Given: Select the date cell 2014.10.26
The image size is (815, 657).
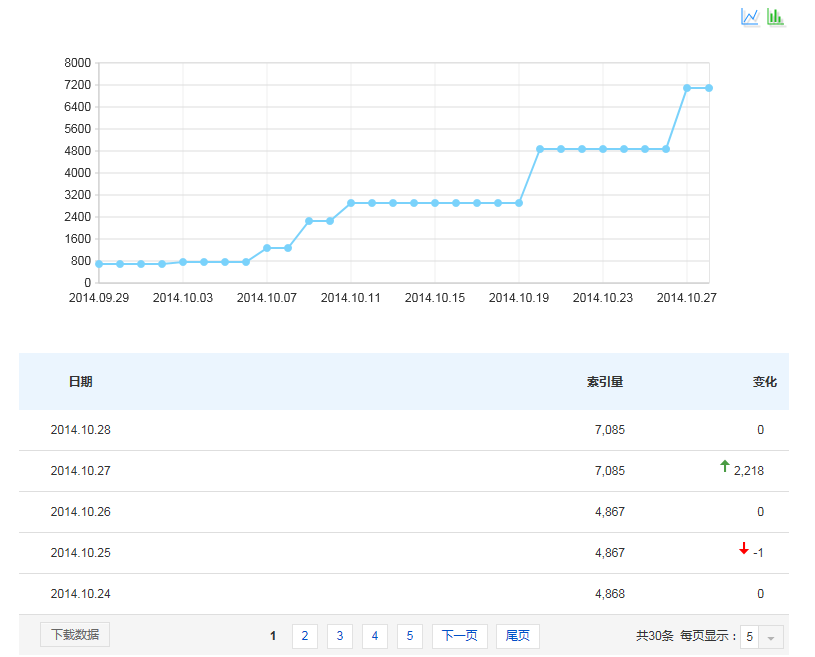Looking at the screenshot, I should click(81, 512).
